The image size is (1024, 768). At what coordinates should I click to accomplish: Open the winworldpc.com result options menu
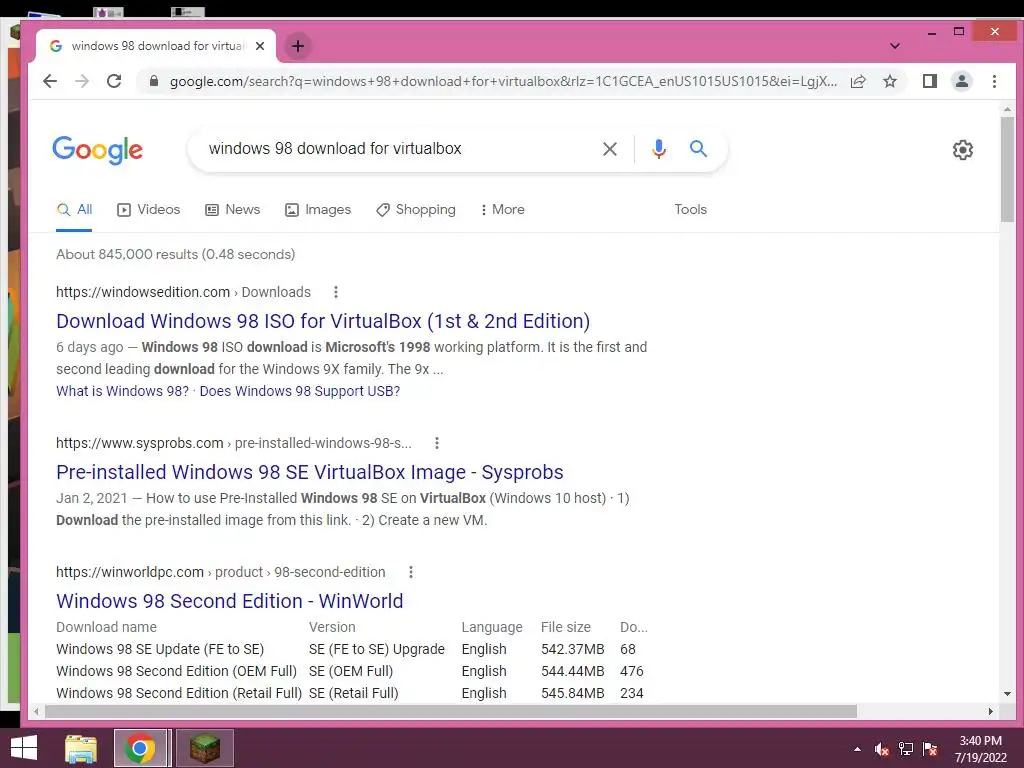point(411,572)
